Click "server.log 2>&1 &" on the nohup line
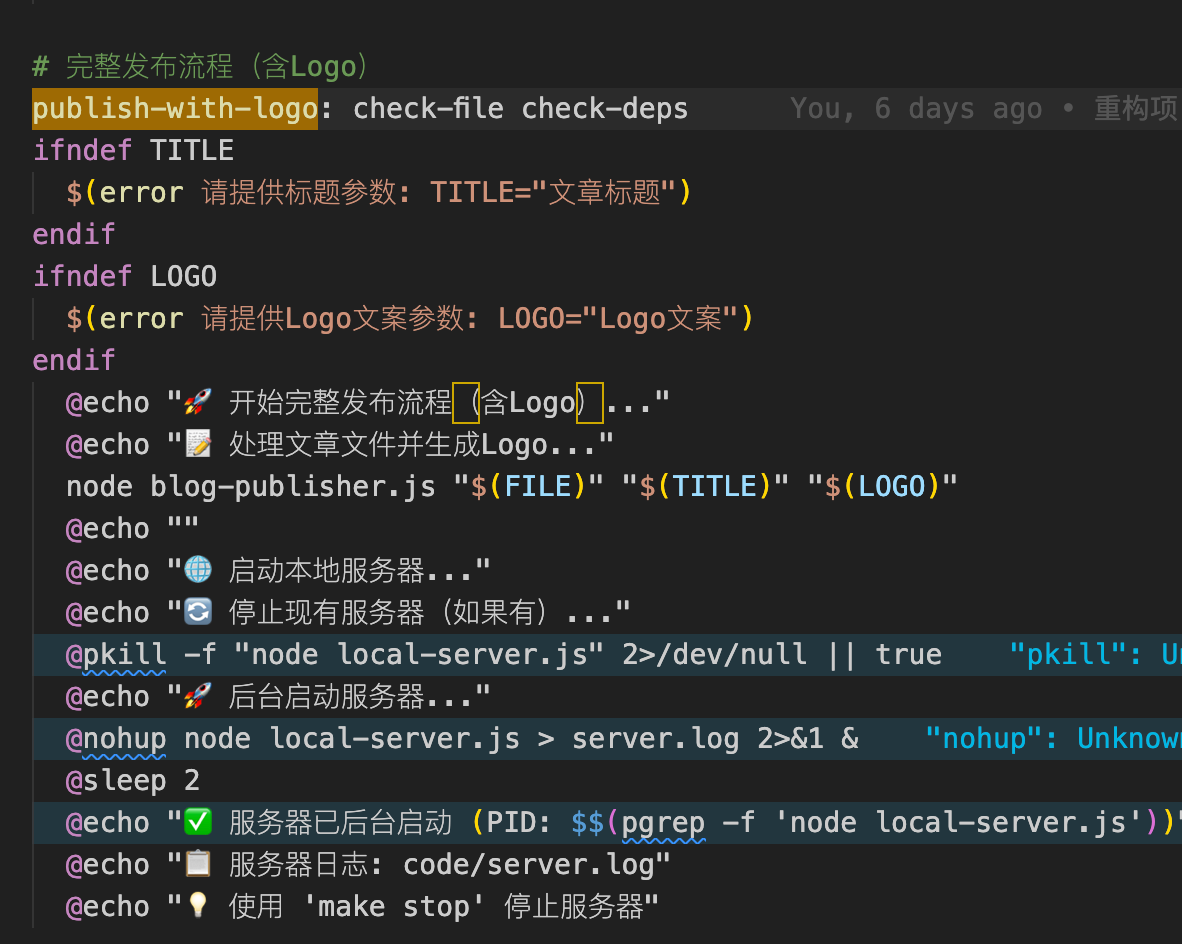Screen dimensions: 1182x944 (x=715, y=739)
